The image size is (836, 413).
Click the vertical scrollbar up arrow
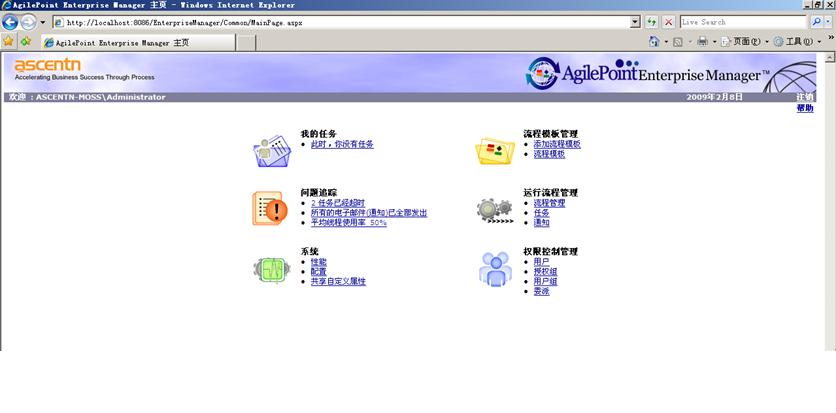(x=830, y=56)
